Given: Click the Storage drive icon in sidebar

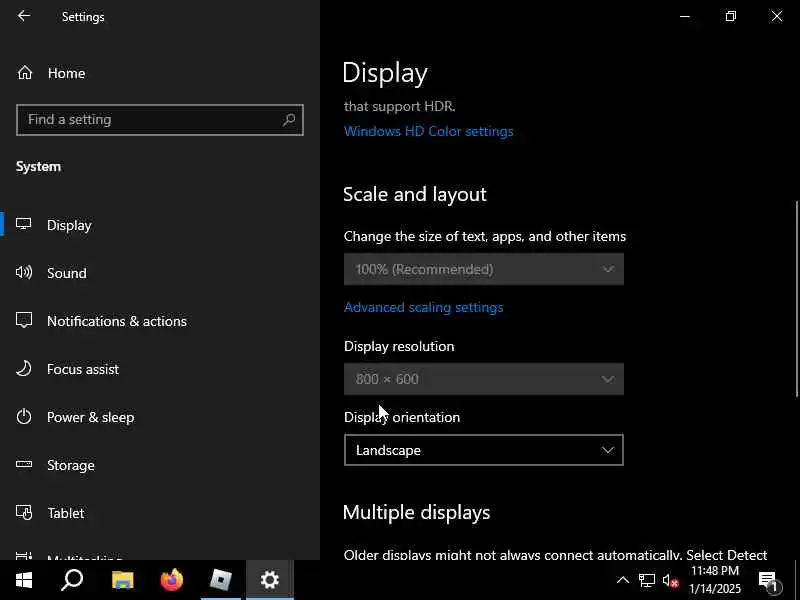Looking at the screenshot, I should [24, 464].
